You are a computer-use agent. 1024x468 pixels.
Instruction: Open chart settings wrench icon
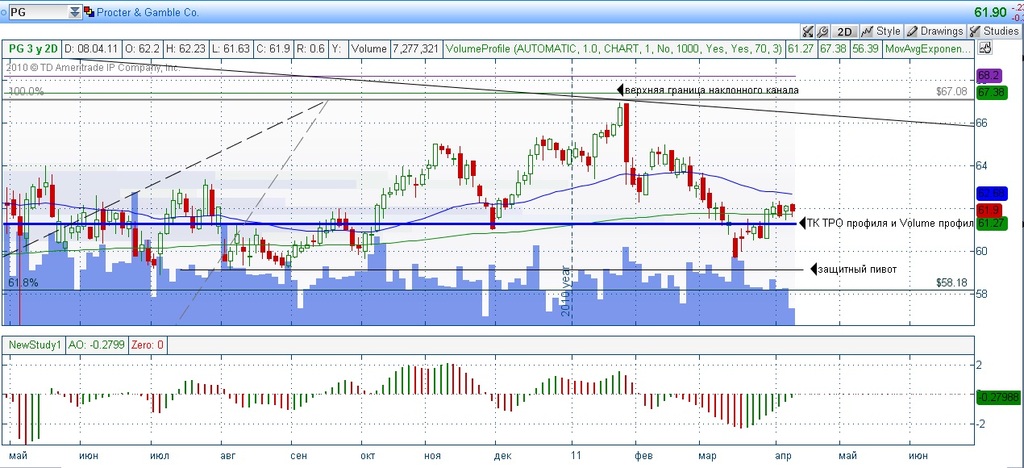822,31
